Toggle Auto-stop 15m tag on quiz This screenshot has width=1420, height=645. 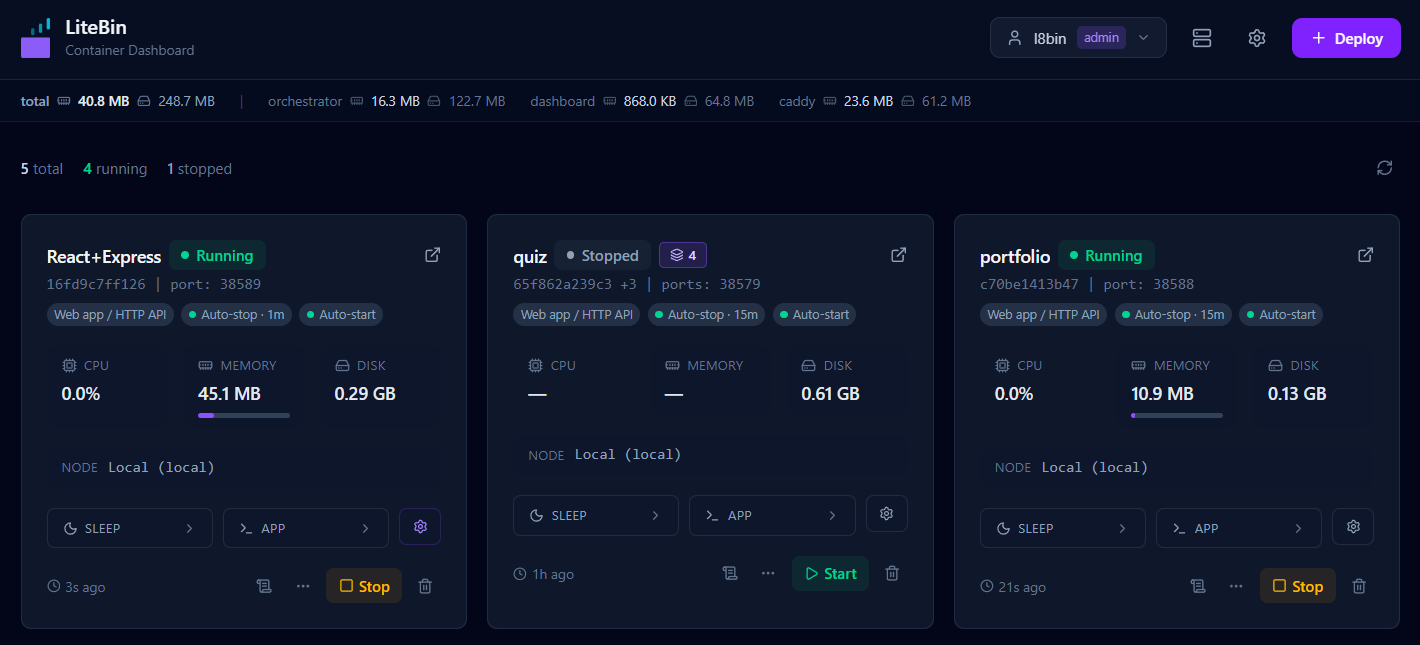tap(707, 314)
